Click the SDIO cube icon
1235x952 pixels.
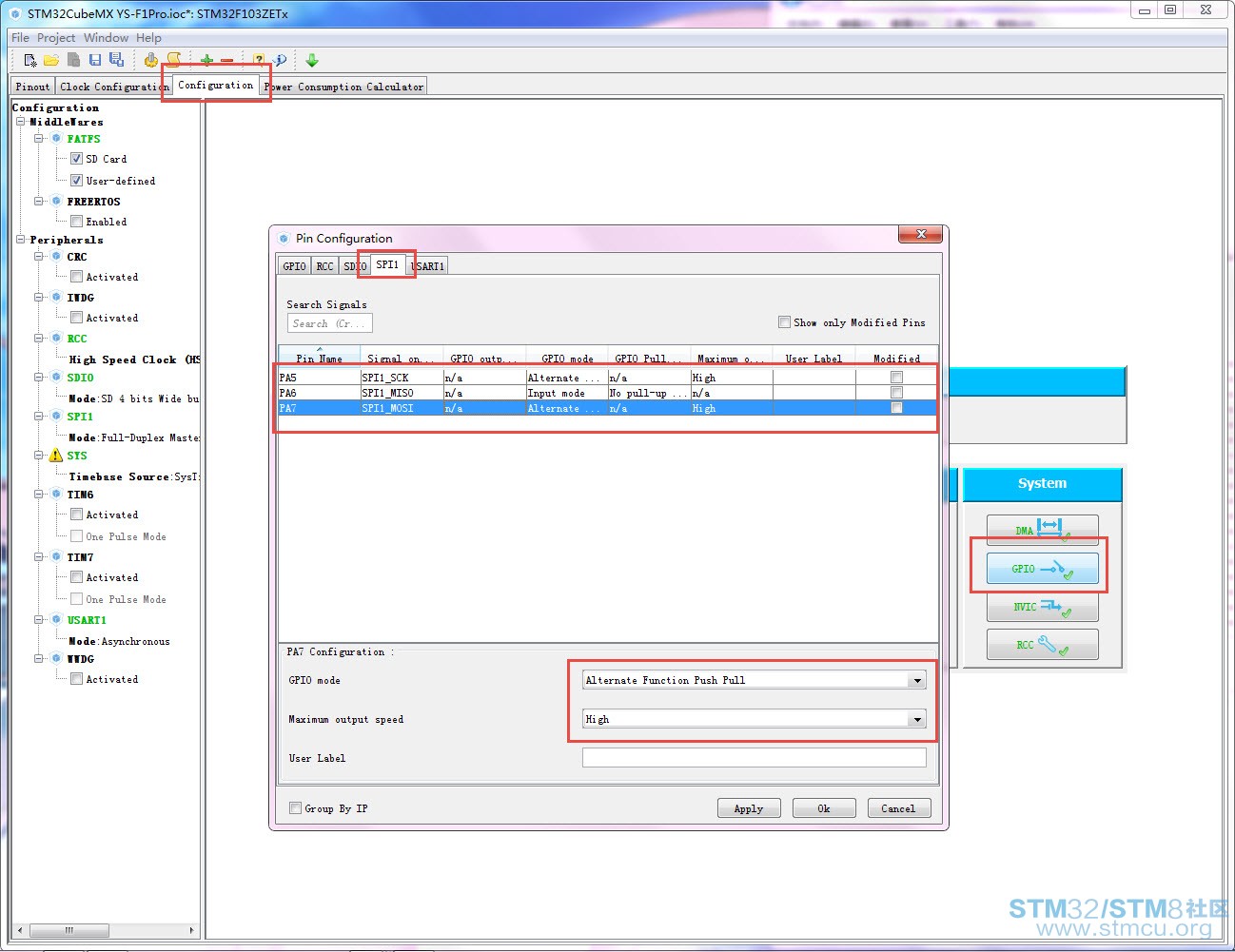coord(56,378)
